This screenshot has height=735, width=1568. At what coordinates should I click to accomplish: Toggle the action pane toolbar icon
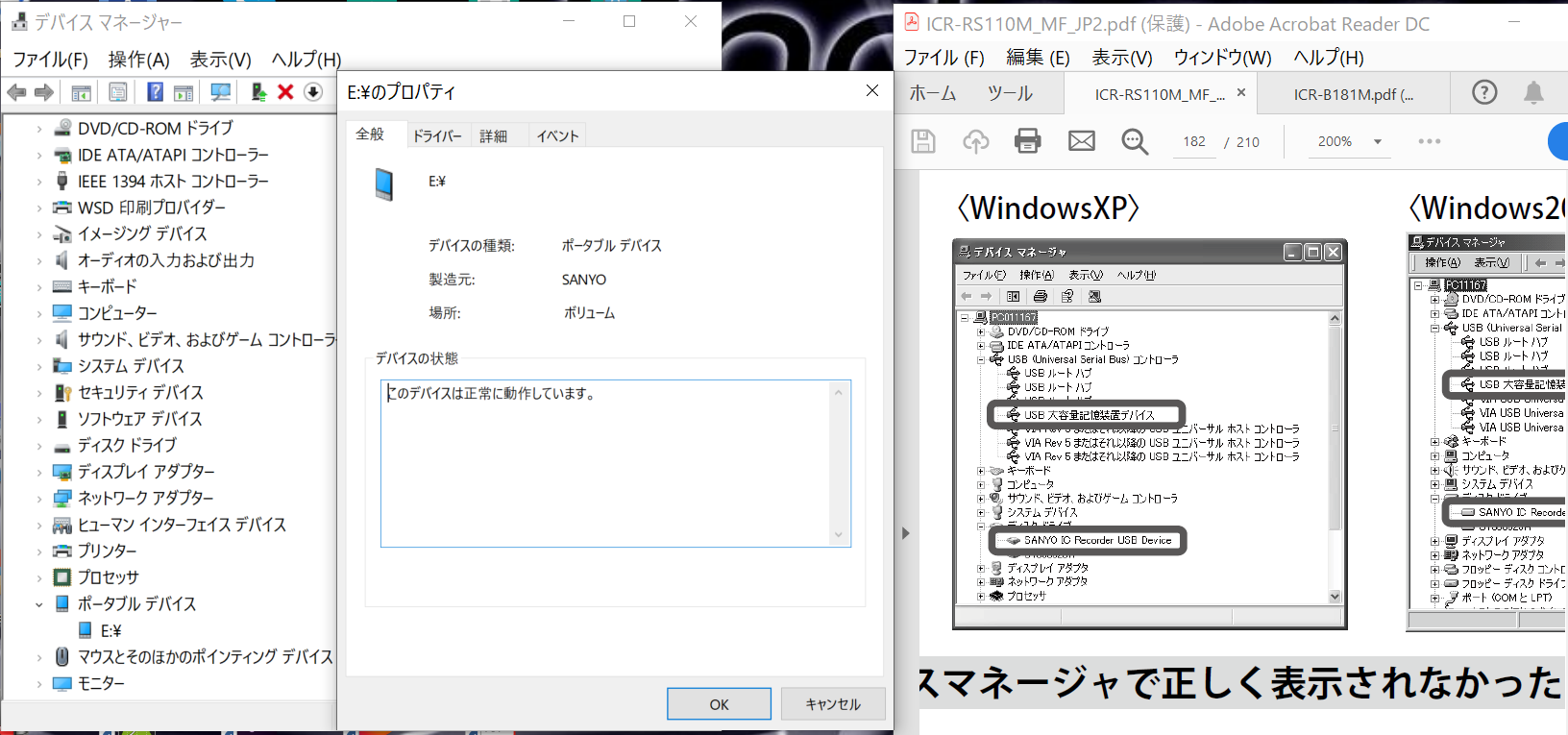(184, 92)
